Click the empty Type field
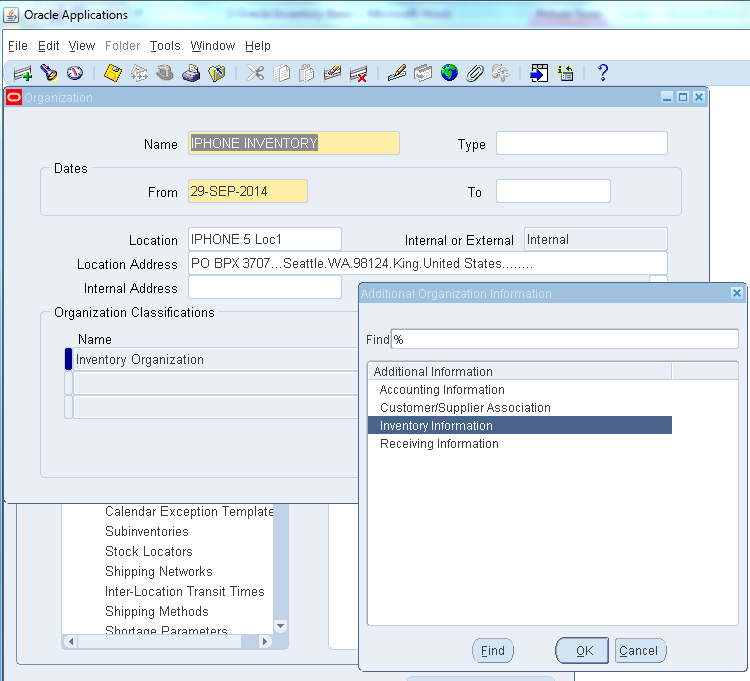Screen dimensions: 750x681 pos(582,143)
